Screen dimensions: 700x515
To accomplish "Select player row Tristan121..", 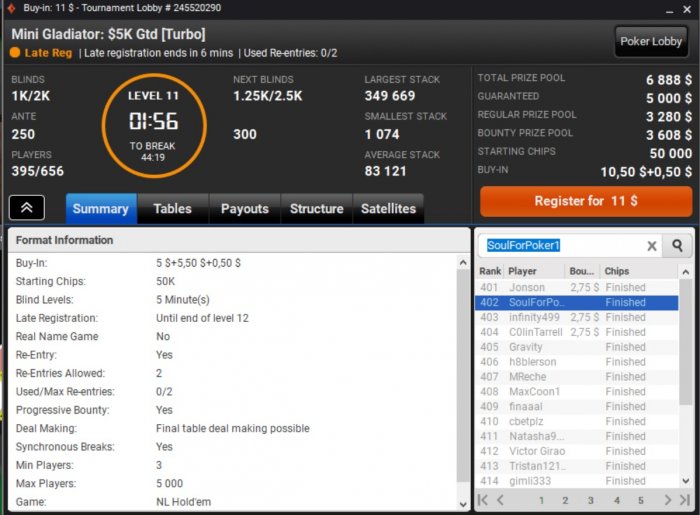I will point(577,466).
